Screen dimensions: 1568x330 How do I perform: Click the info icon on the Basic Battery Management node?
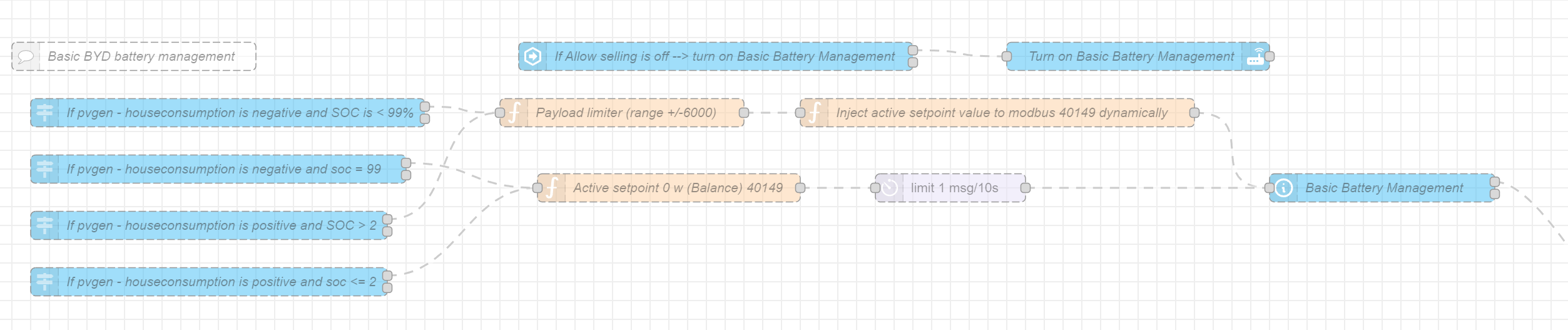pyautogui.click(x=1284, y=188)
